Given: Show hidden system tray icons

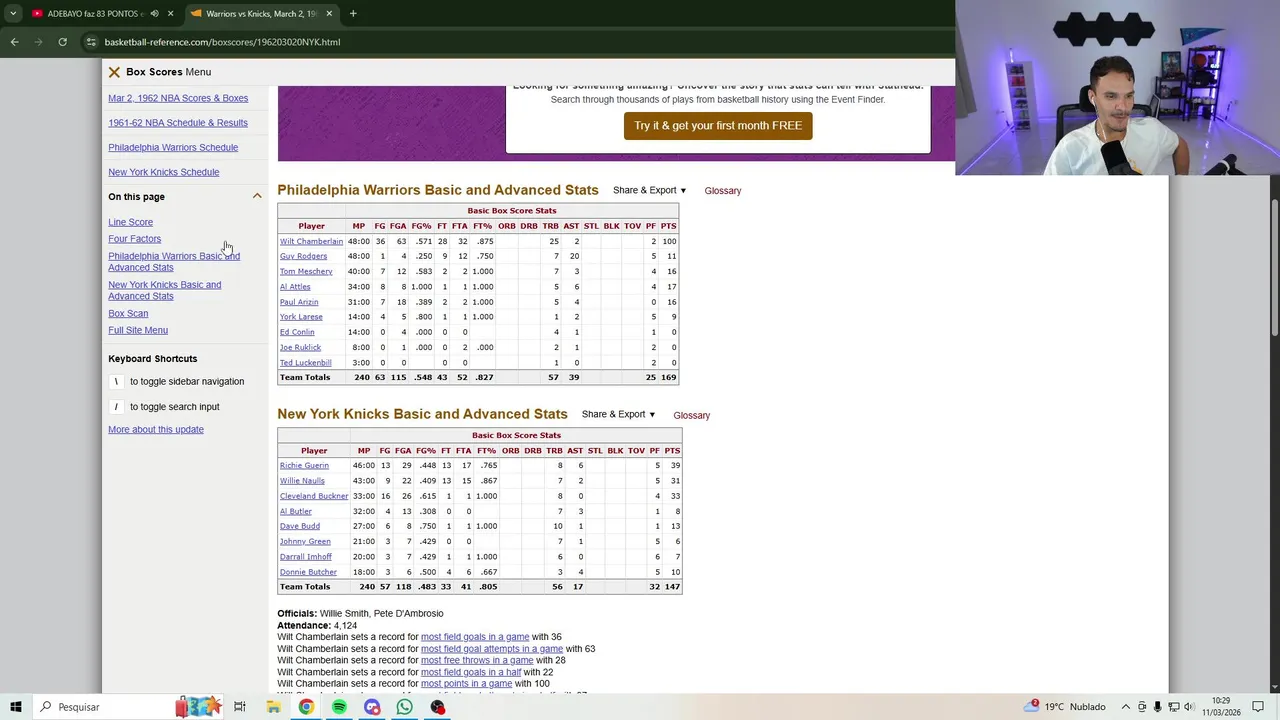Looking at the screenshot, I should click(x=1125, y=707).
